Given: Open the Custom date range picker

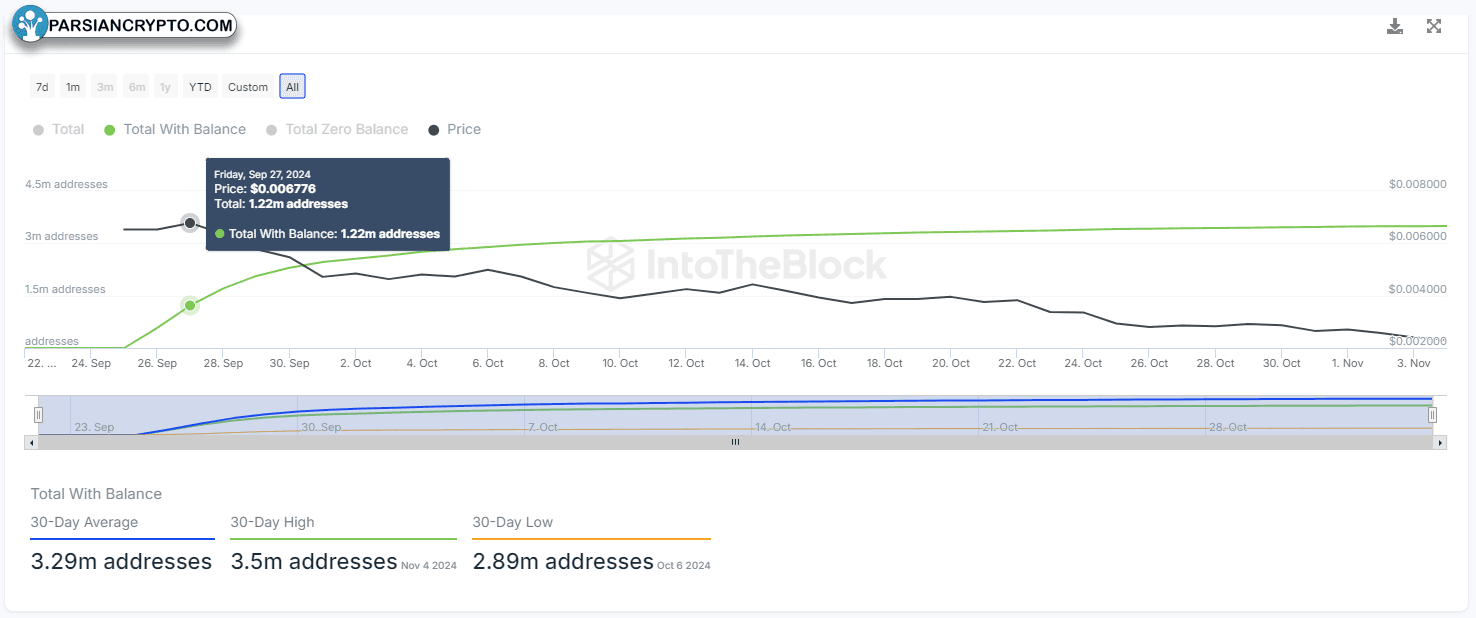Looking at the screenshot, I should [248, 87].
